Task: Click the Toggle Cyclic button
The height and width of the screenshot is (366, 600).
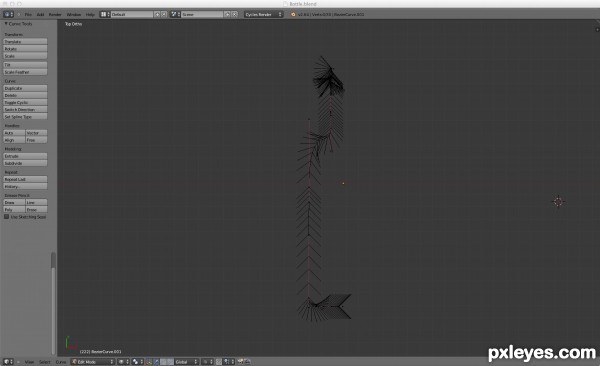Action: click(25, 102)
